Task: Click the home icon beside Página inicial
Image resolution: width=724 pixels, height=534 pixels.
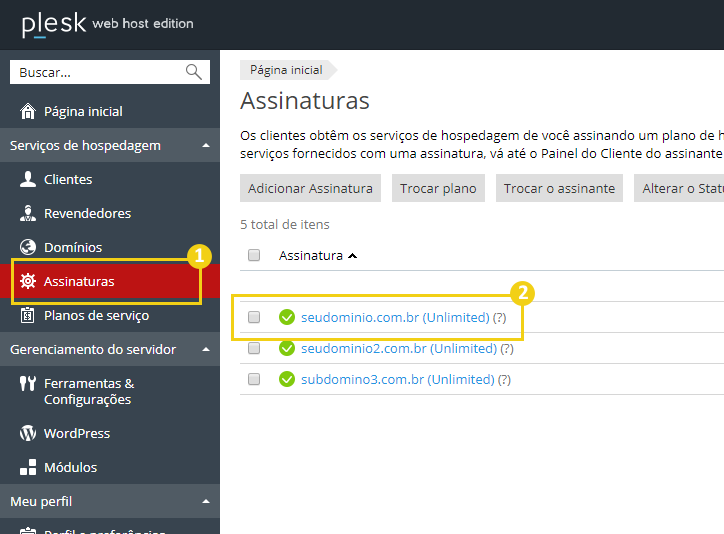Action: (28, 111)
